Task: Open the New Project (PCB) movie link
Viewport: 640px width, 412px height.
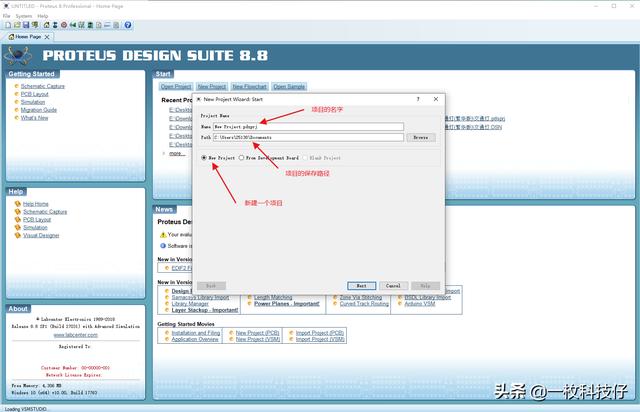Action: click(x=258, y=333)
